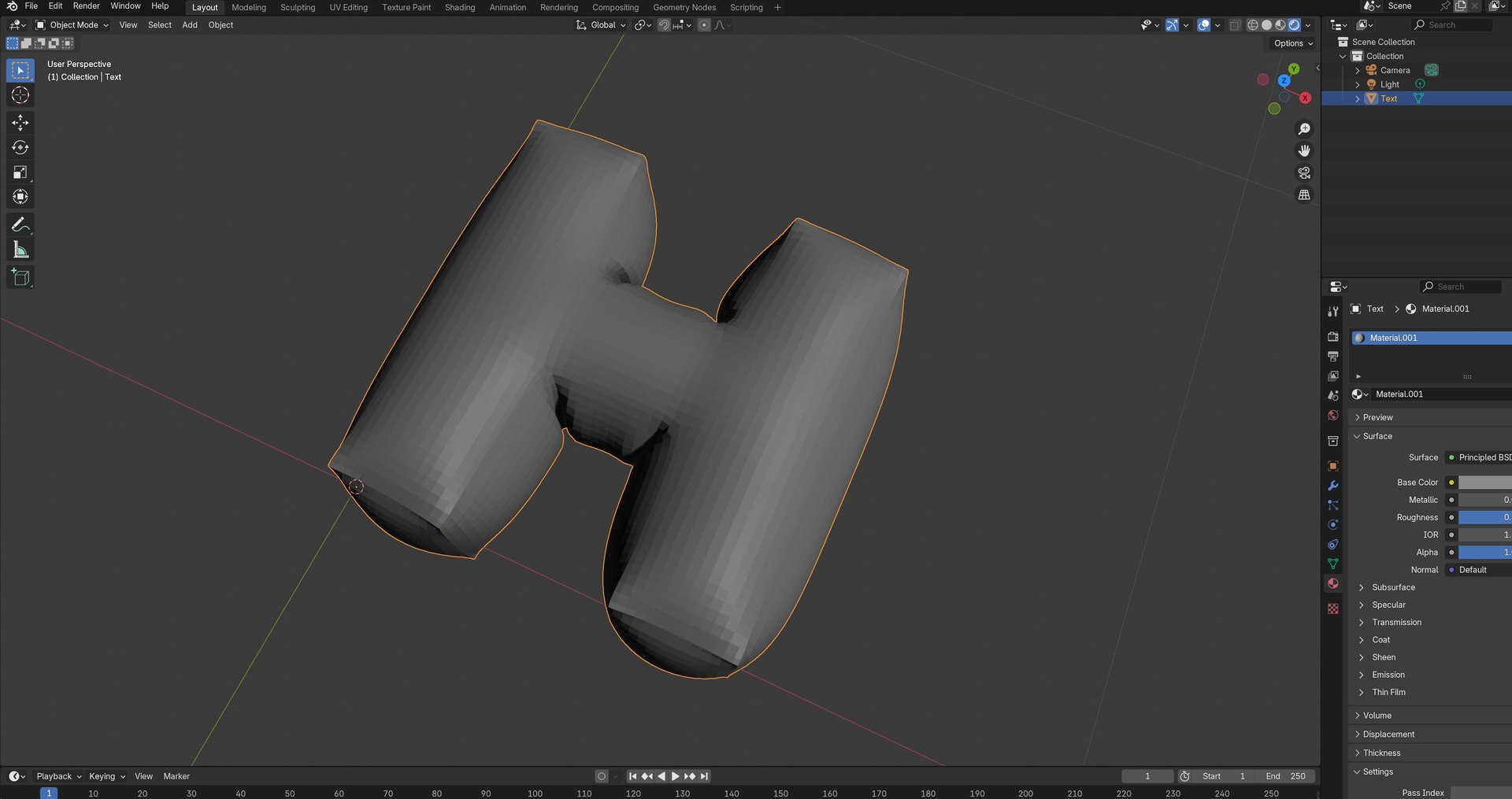This screenshot has width=1512, height=799.
Task: Toggle camera view in viewport
Action: click(x=1304, y=172)
